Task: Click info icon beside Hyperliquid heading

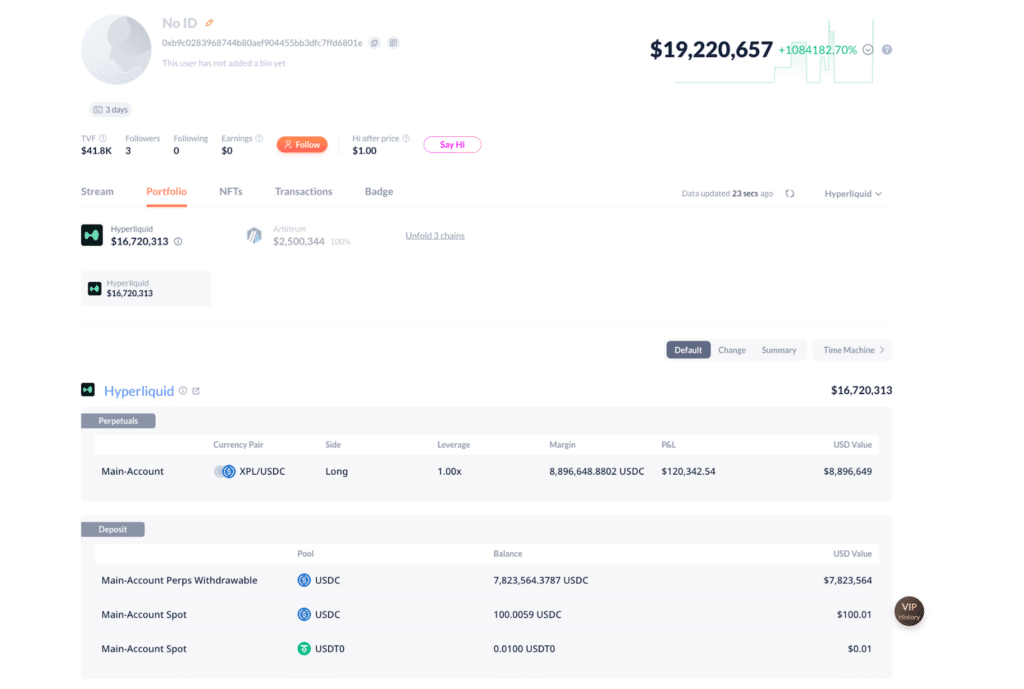Action: (183, 391)
